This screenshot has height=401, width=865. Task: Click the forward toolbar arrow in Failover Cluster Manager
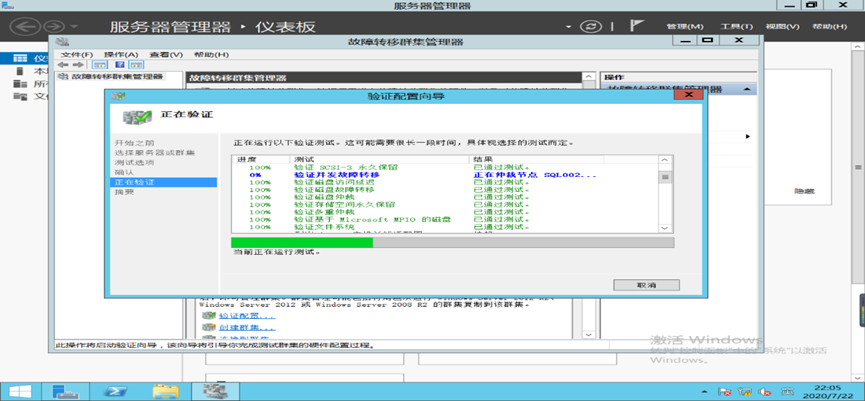(78, 65)
